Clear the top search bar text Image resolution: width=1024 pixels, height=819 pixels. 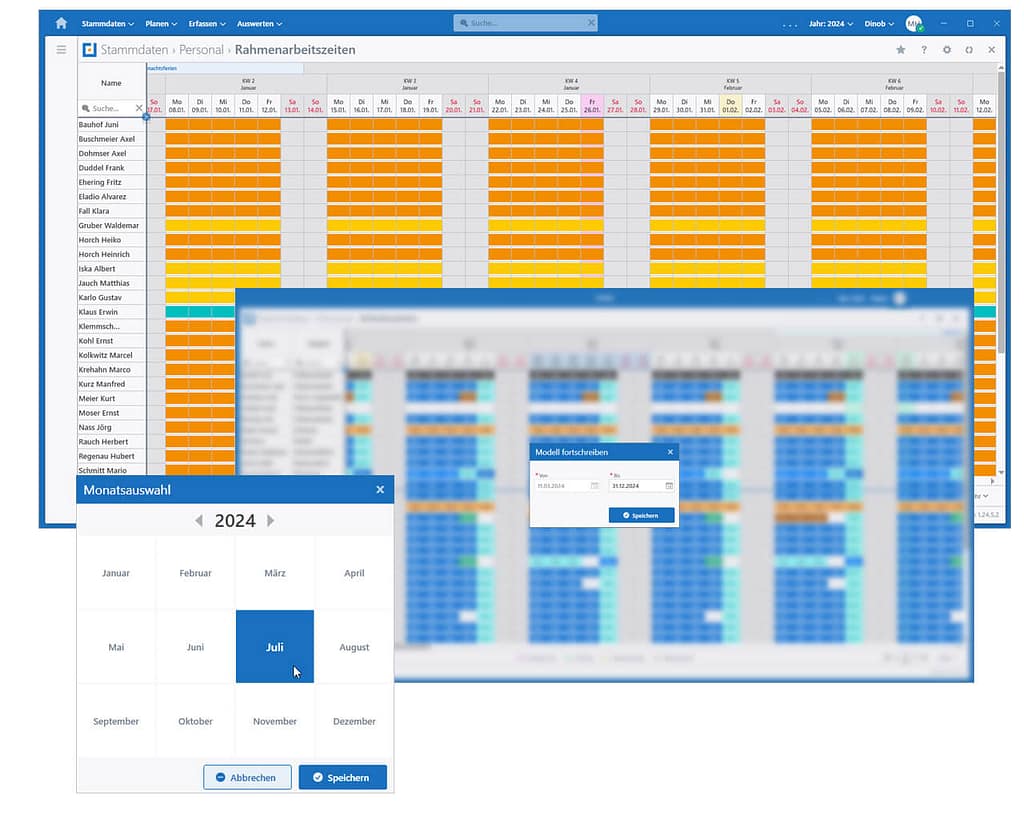click(x=590, y=23)
